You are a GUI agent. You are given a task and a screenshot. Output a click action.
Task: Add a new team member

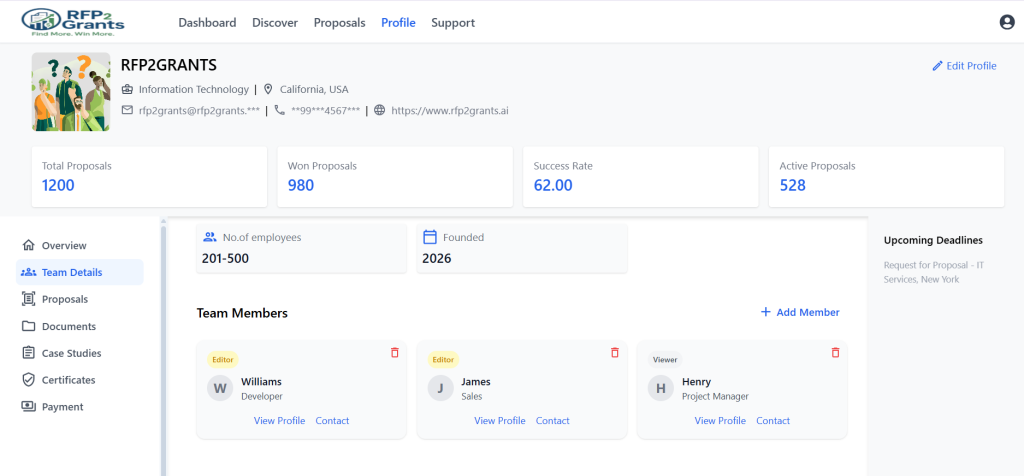pos(800,312)
